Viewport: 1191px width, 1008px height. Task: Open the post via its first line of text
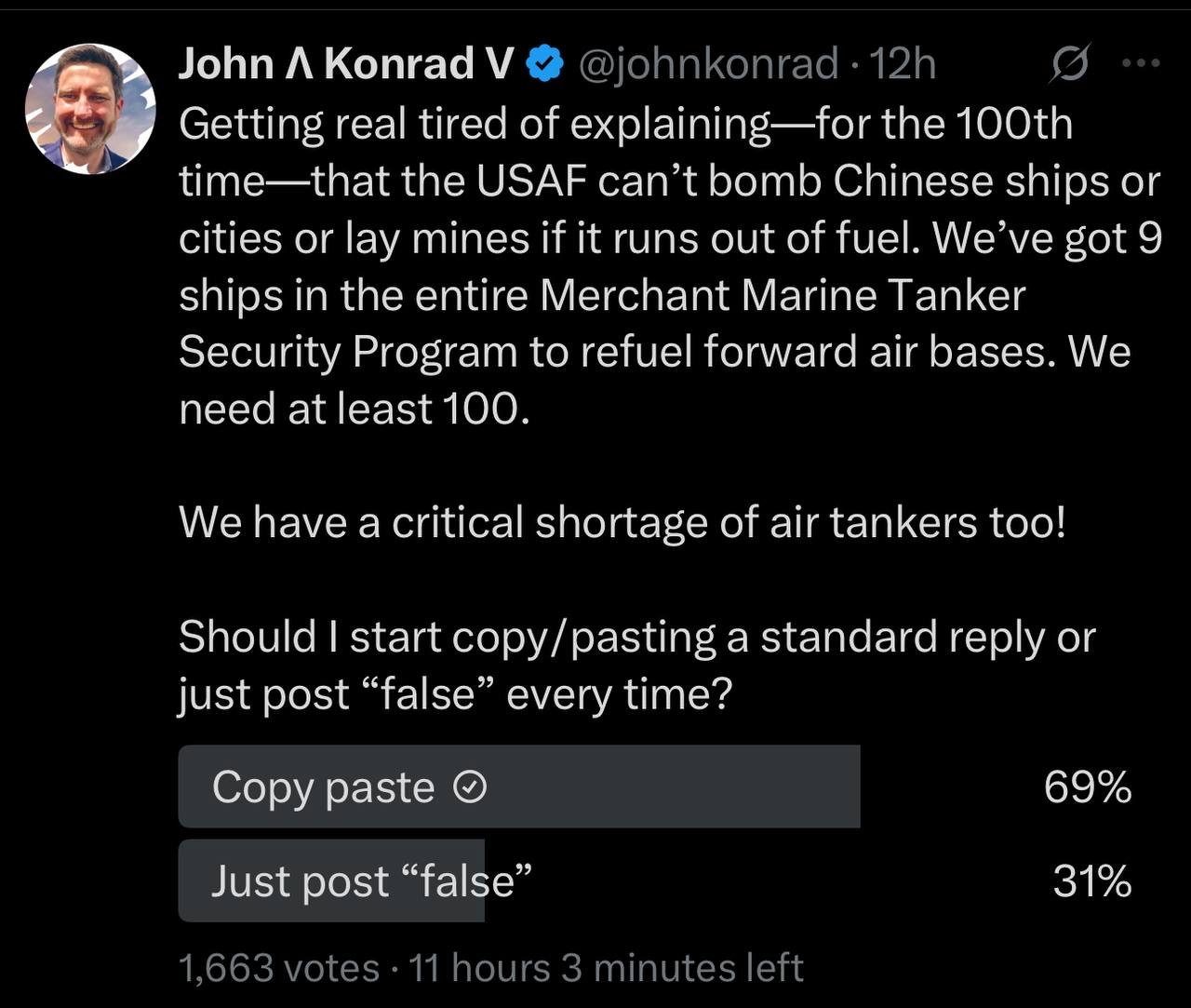click(x=625, y=124)
